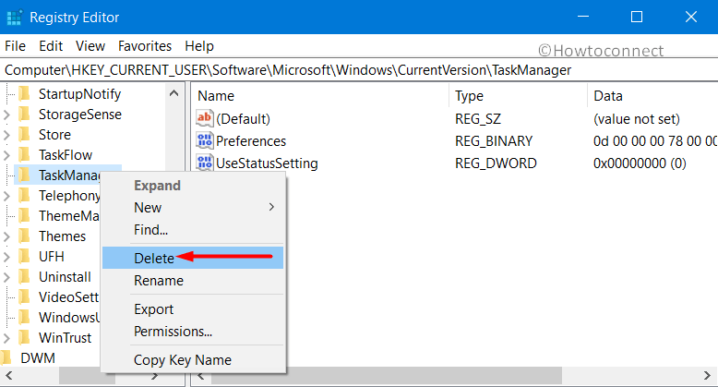Expand the Store key
The height and width of the screenshot is (387, 718).
[x=7, y=135]
